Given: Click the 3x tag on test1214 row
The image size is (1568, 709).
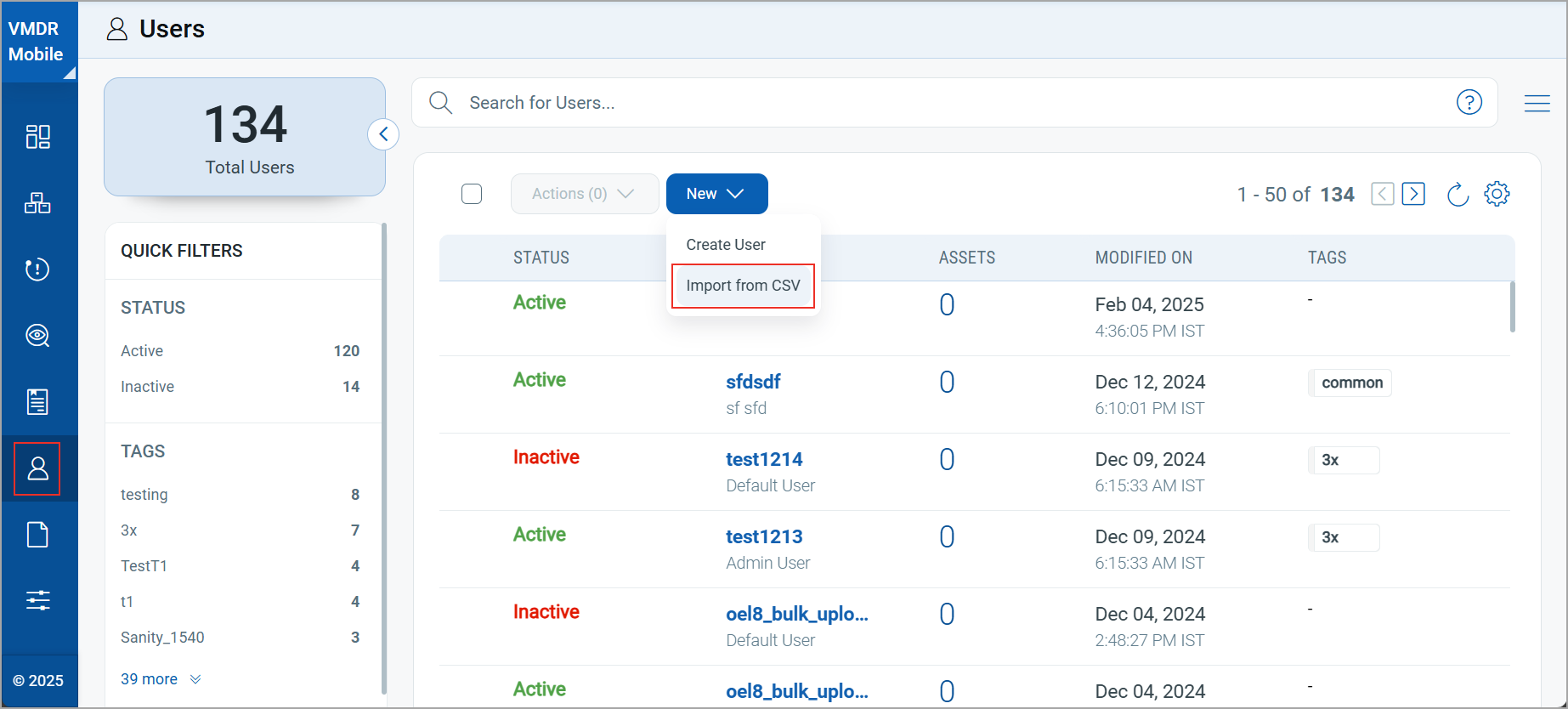Looking at the screenshot, I should pyautogui.click(x=1344, y=460).
